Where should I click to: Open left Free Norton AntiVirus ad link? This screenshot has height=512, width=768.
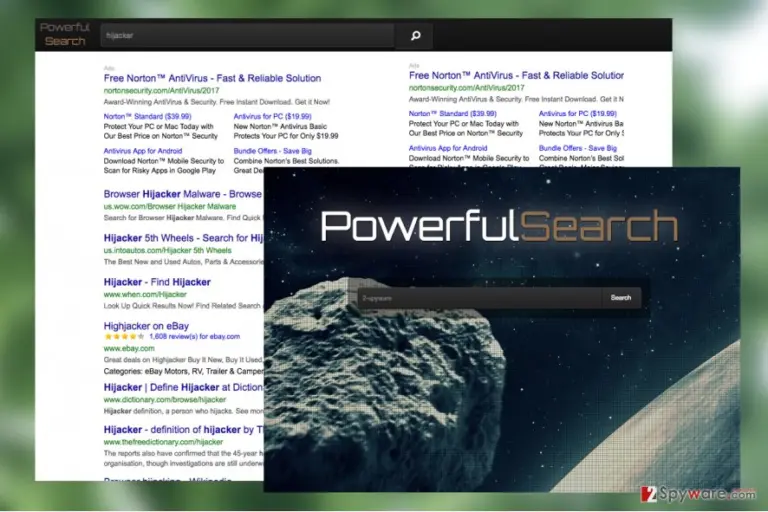tap(212, 78)
